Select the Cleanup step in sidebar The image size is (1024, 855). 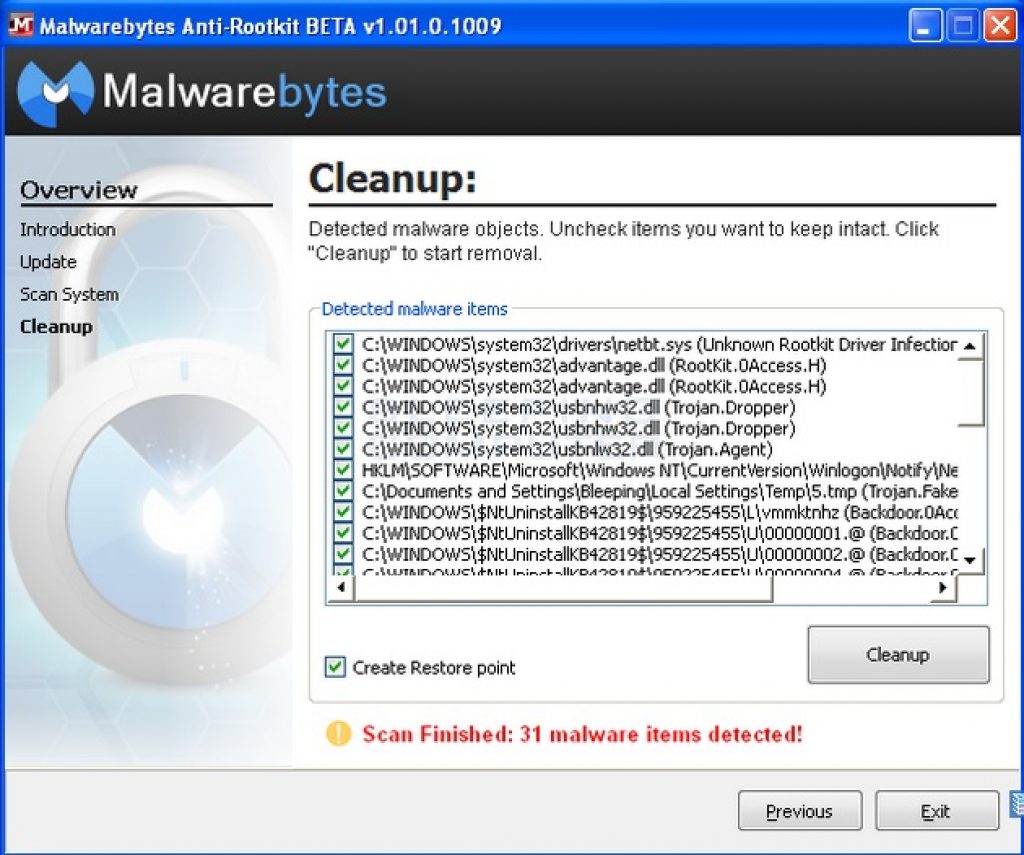pos(56,327)
